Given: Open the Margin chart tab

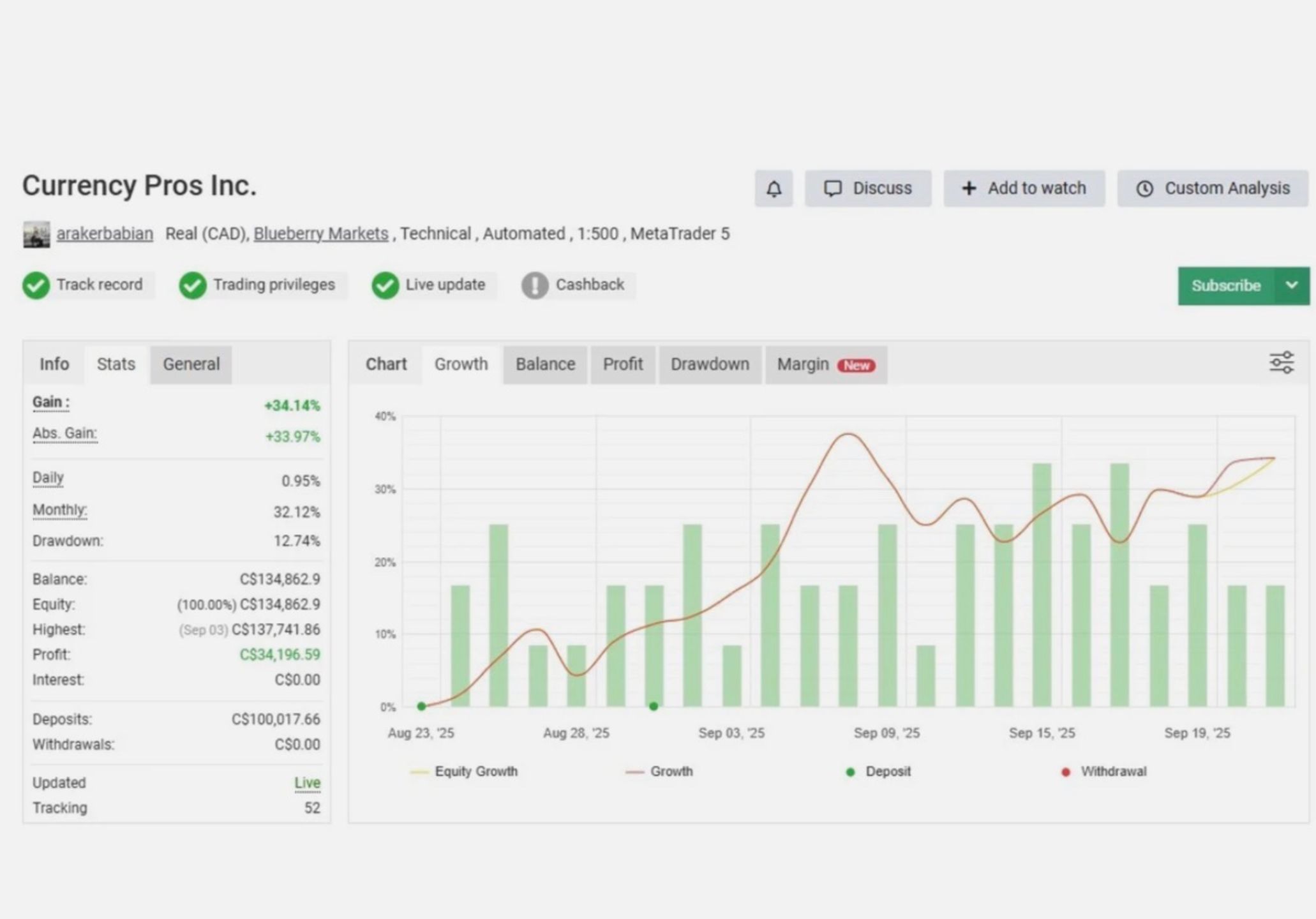Looking at the screenshot, I should pos(826,364).
